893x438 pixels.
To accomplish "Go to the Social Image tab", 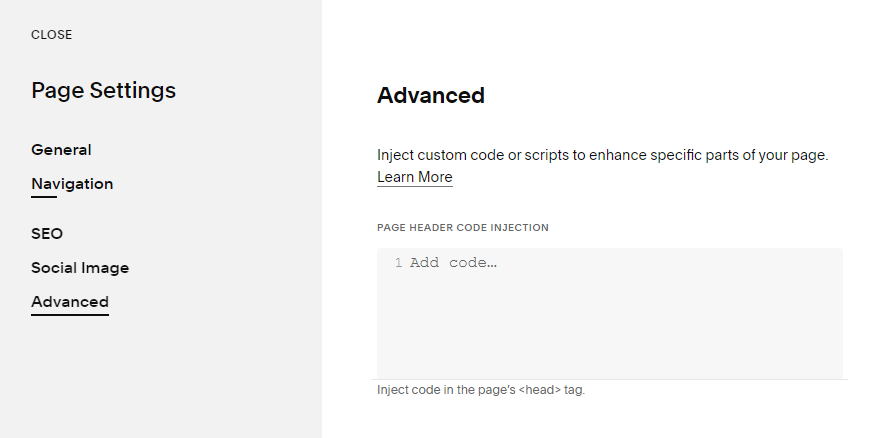I will click(x=80, y=268).
